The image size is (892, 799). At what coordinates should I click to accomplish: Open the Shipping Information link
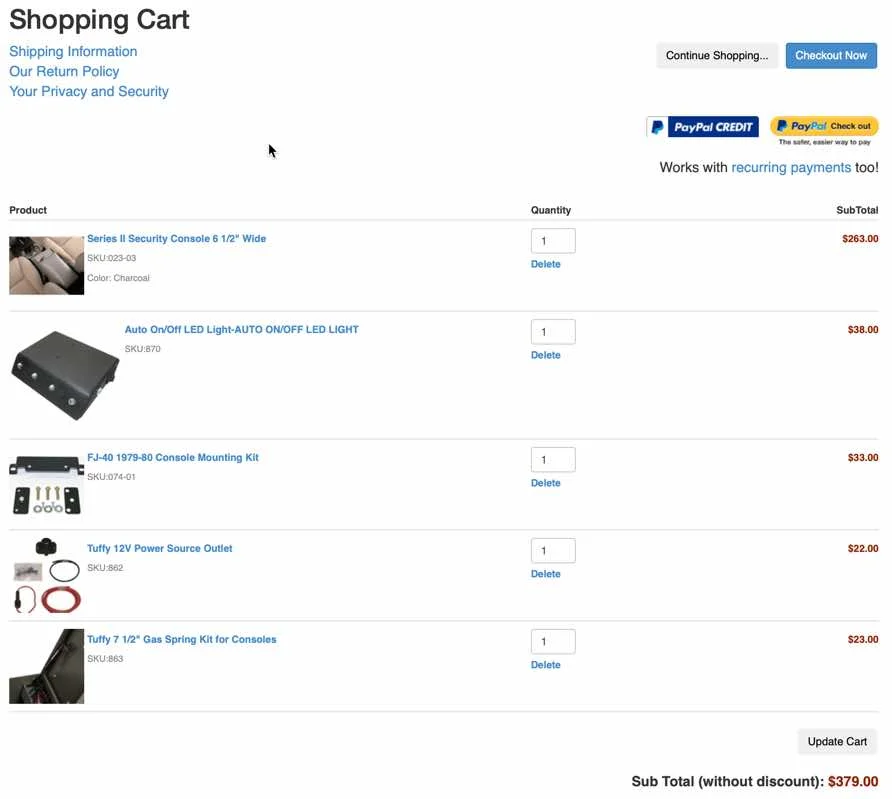click(x=73, y=52)
